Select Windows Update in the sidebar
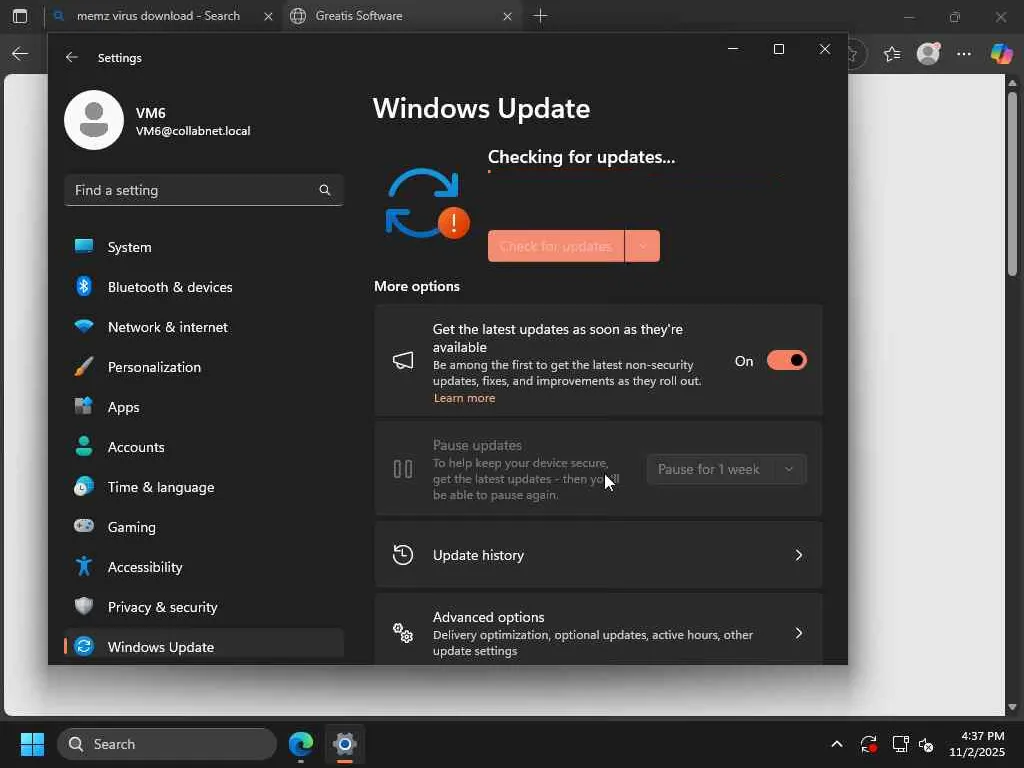The image size is (1024, 768). (204, 647)
